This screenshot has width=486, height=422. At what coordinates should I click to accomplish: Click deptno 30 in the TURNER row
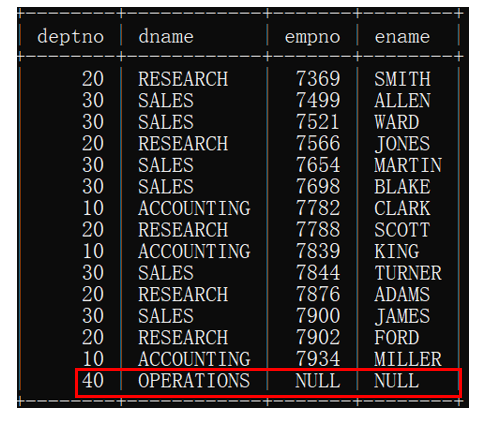coord(93,273)
